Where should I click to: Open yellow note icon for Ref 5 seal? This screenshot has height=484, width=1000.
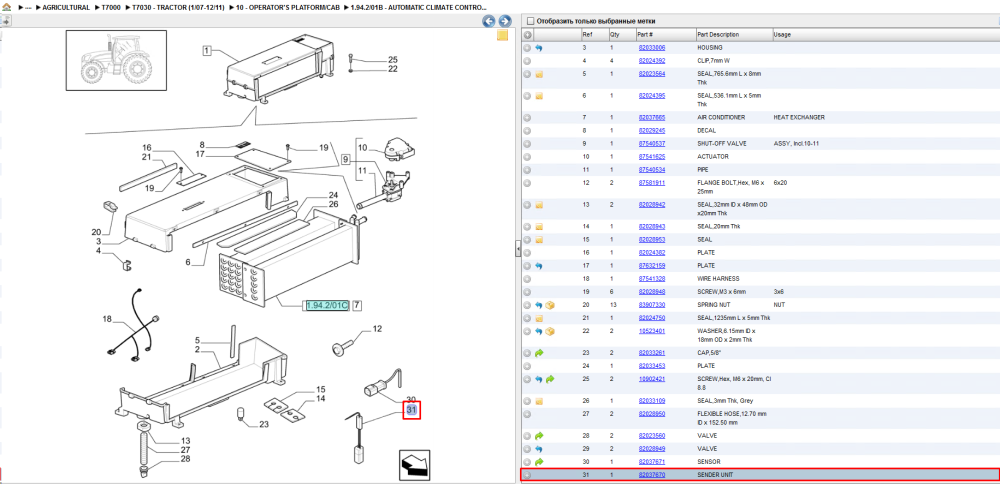point(539,74)
